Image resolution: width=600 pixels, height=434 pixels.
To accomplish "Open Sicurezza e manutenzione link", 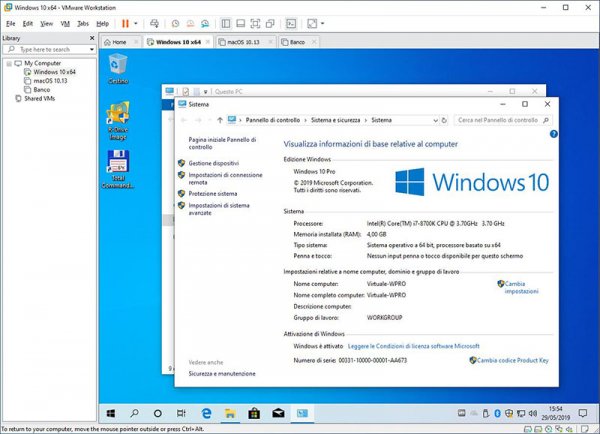I will (x=222, y=374).
